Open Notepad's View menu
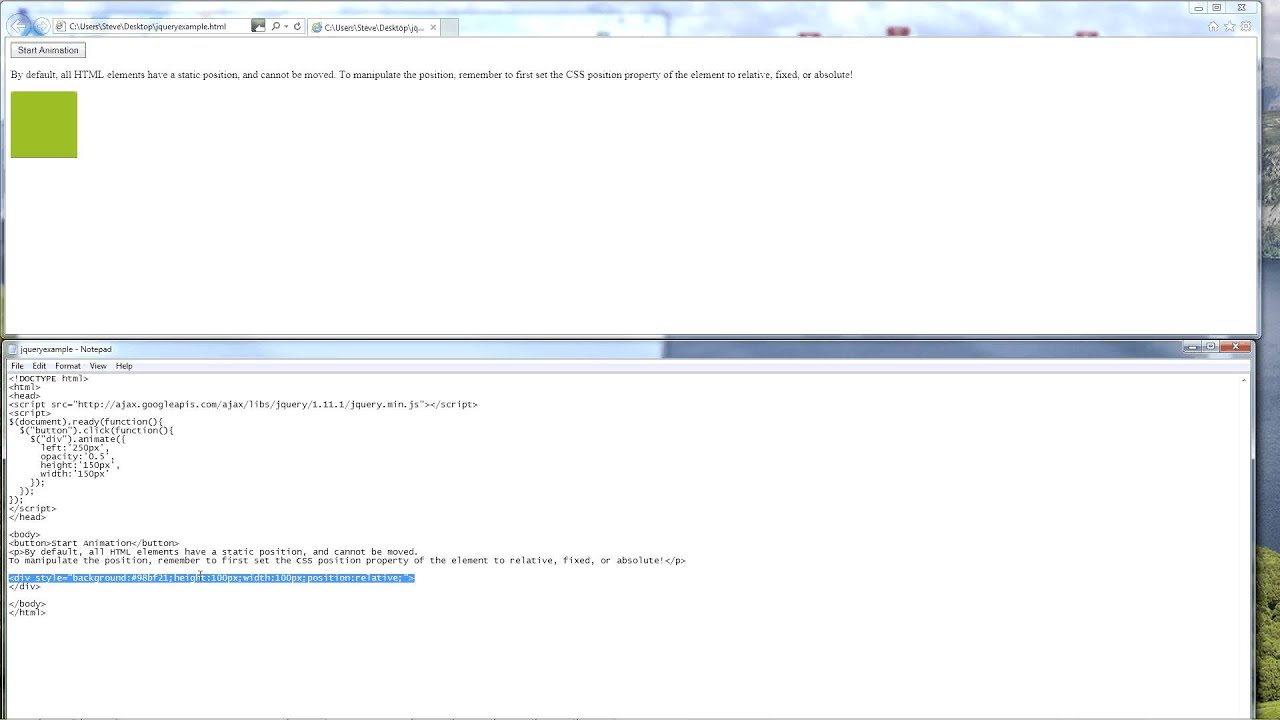Viewport: 1280px width, 720px height. [99, 366]
